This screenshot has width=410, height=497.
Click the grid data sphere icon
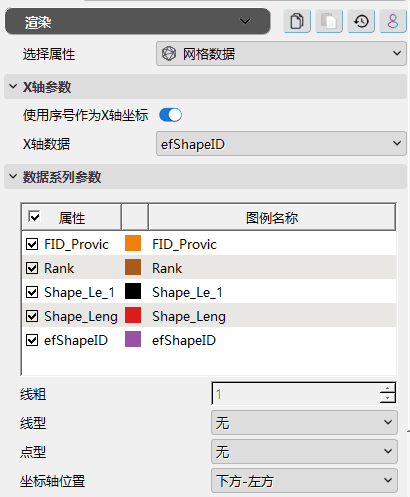click(169, 54)
